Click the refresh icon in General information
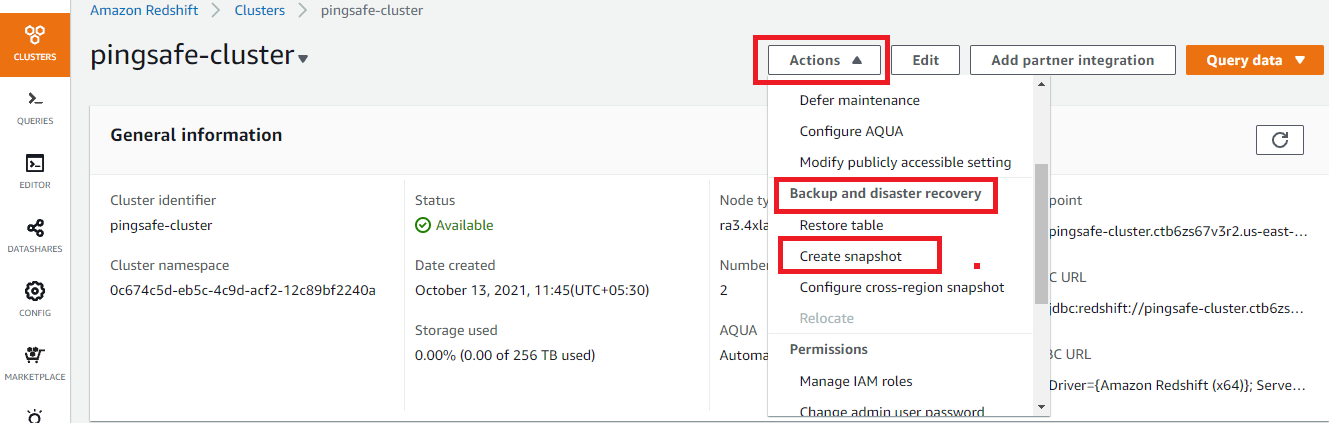 [x=1280, y=140]
